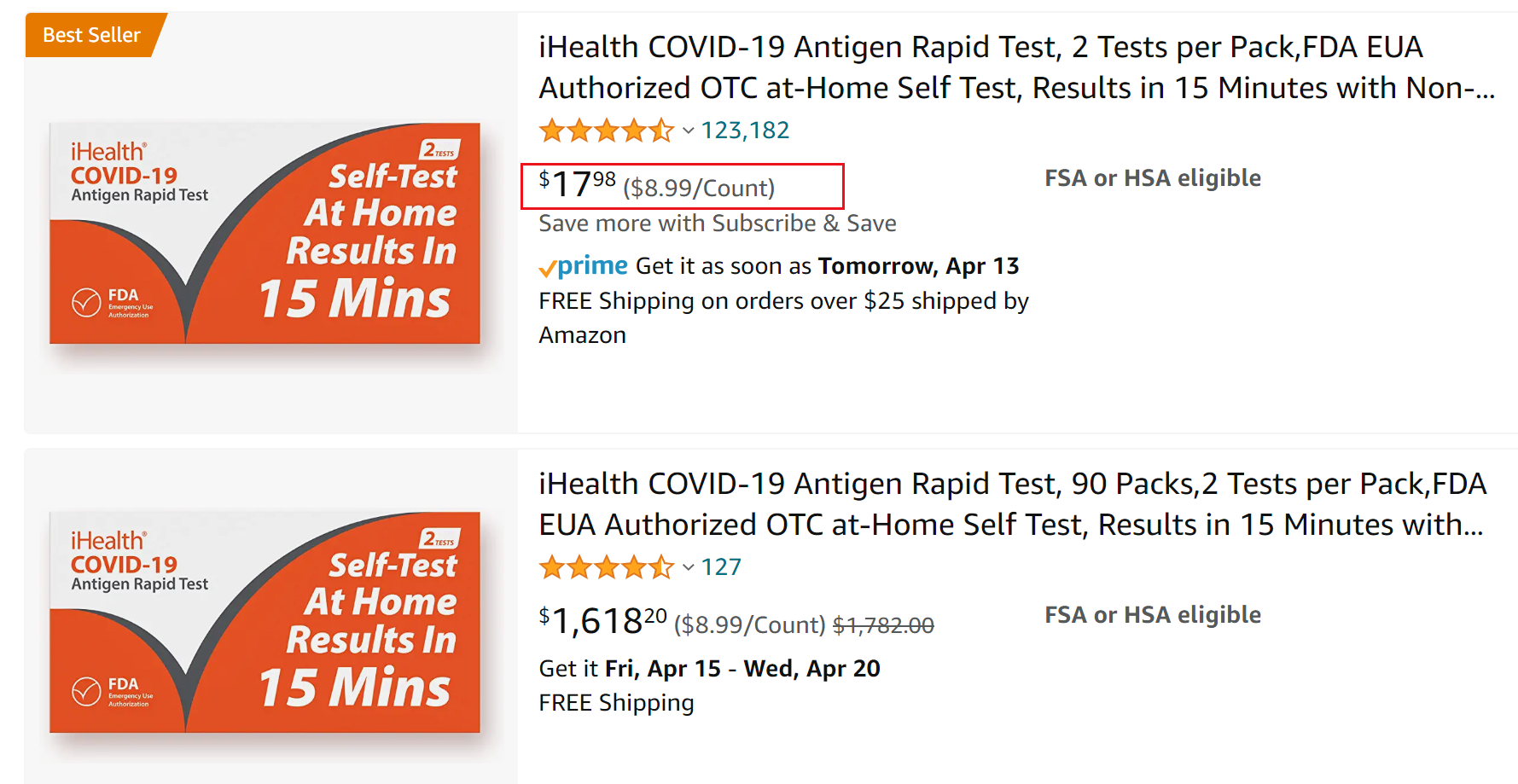The height and width of the screenshot is (784, 1518).
Task: Click Save more with Subscribe & Save
Action: tap(717, 224)
